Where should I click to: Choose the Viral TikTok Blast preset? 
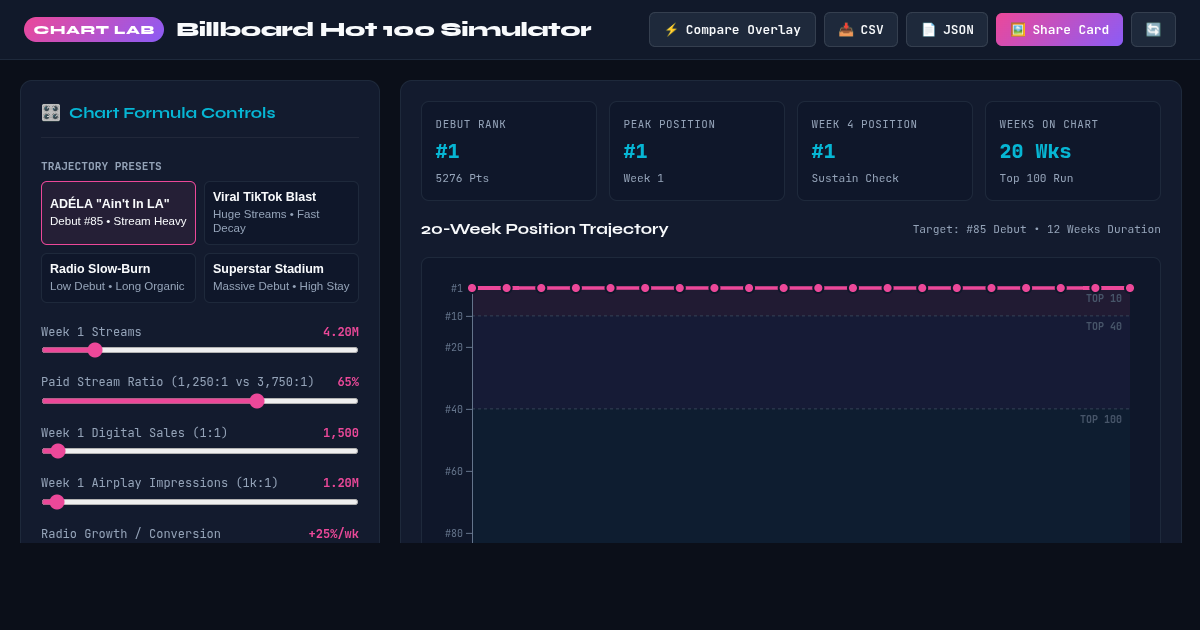[281, 213]
